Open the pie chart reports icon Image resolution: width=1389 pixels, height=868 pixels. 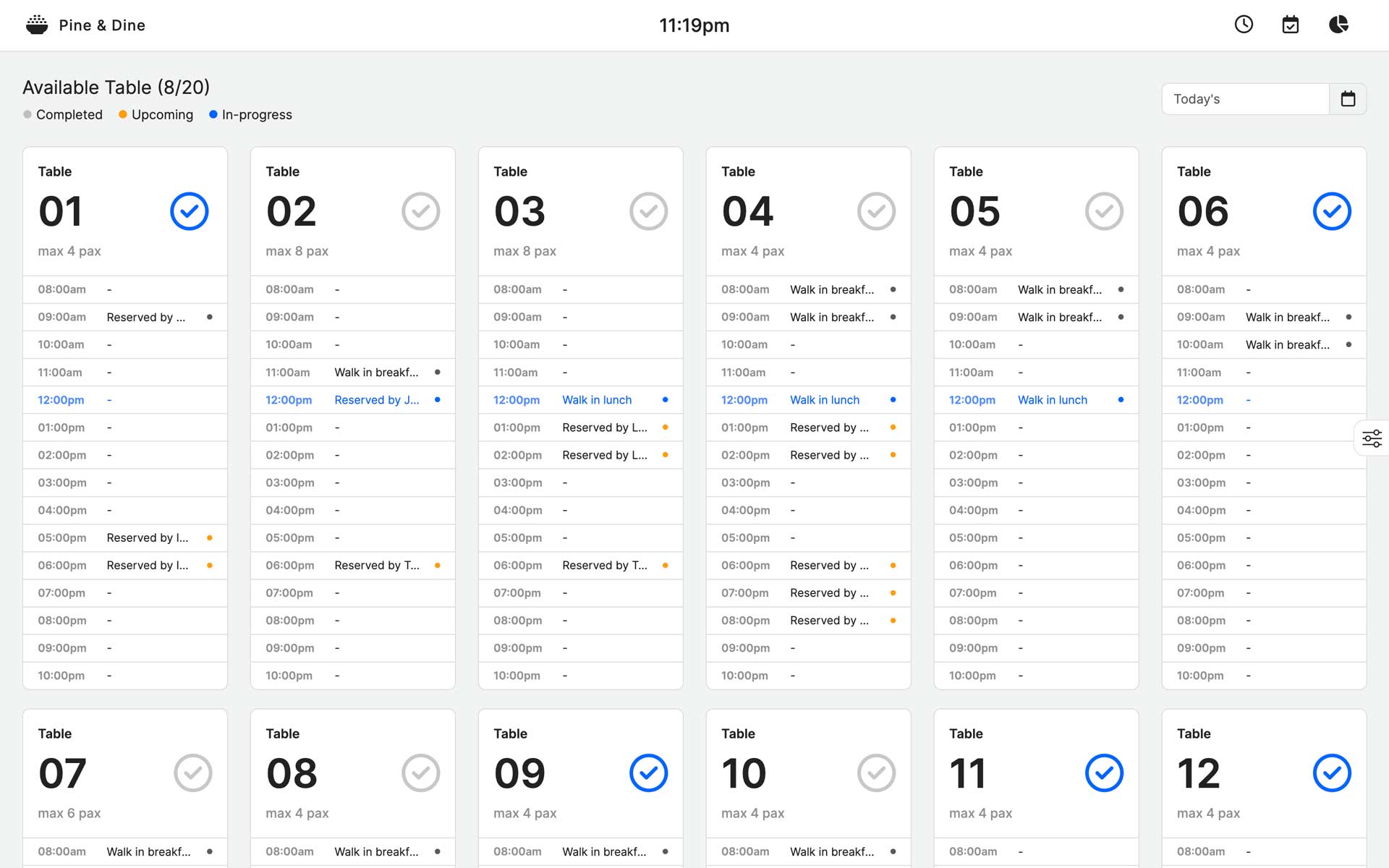[x=1338, y=25]
